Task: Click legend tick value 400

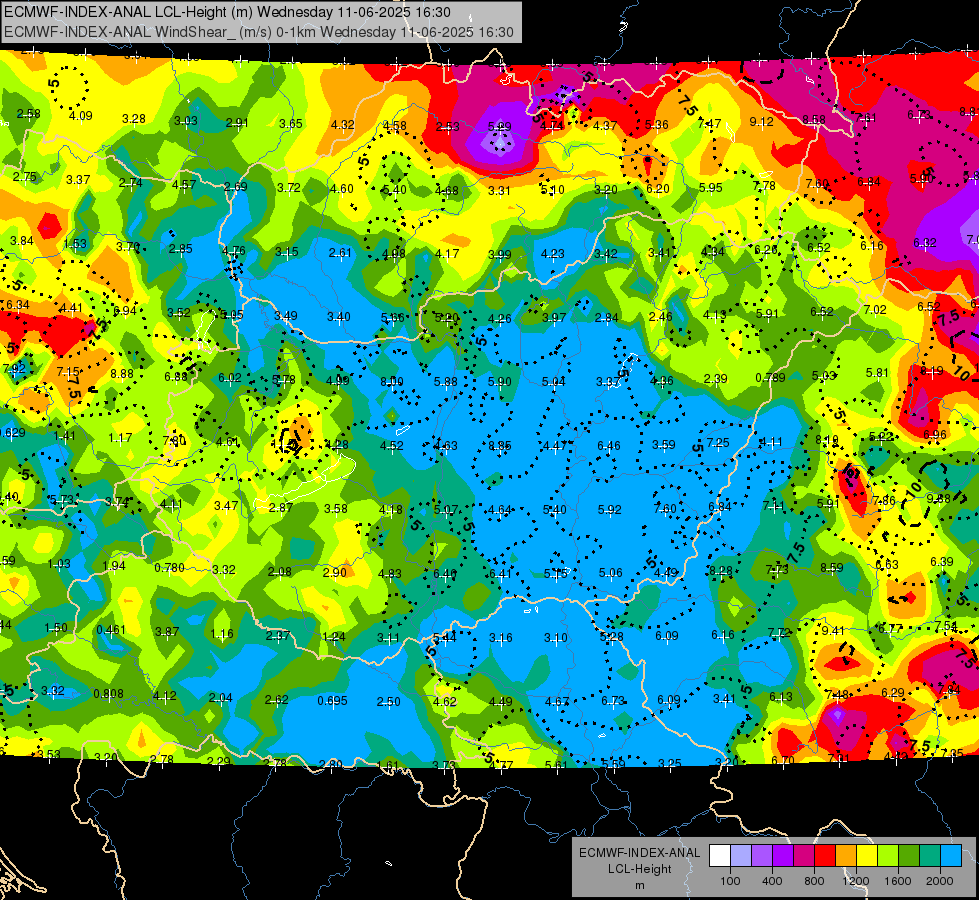Action: pyautogui.click(x=772, y=881)
